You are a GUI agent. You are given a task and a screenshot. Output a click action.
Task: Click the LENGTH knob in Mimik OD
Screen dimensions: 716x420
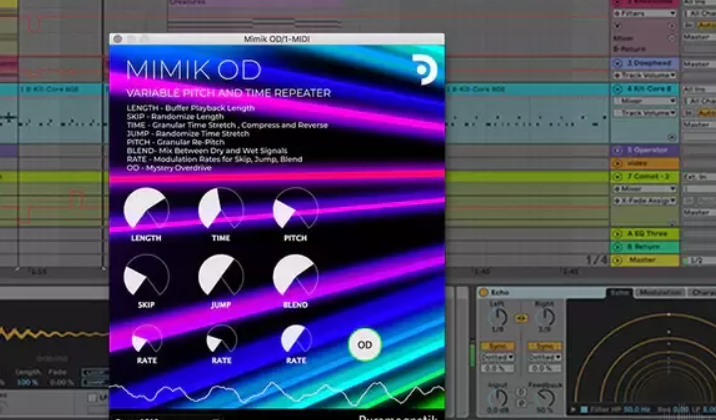(x=146, y=208)
